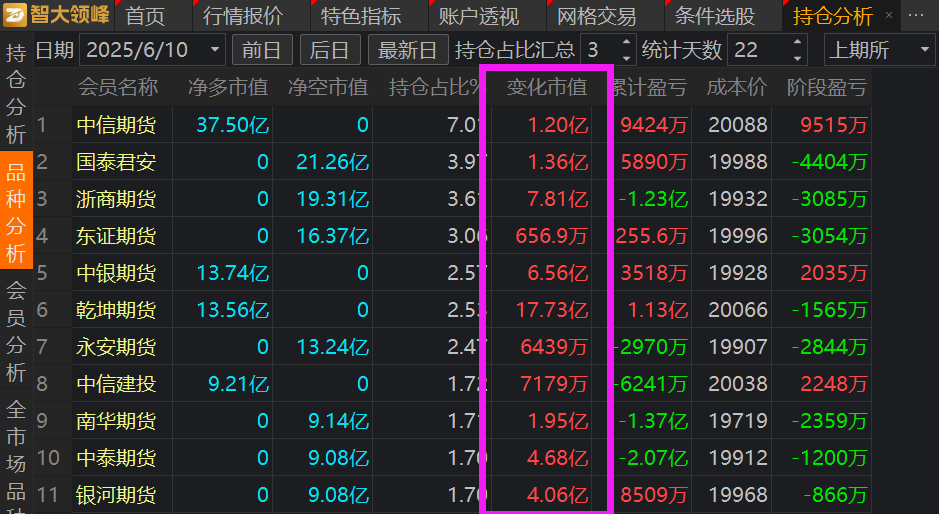This screenshot has width=939, height=514.
Task: Select member 南华期货
Action: tap(116, 421)
